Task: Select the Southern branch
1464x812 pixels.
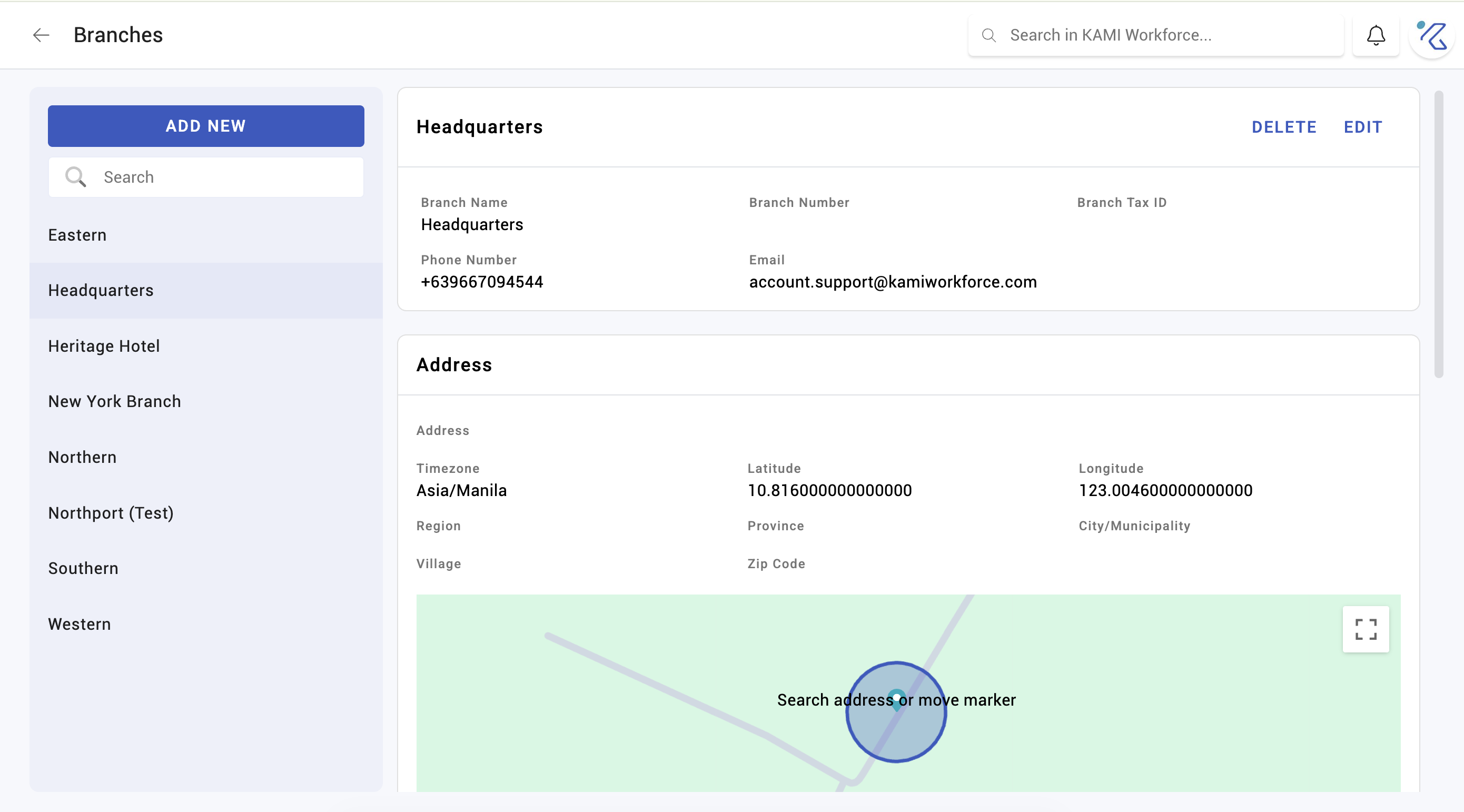Action: coord(206,568)
